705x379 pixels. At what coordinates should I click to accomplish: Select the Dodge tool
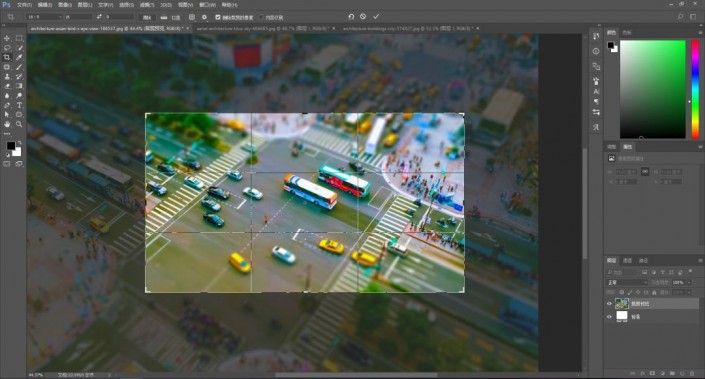pos(19,95)
